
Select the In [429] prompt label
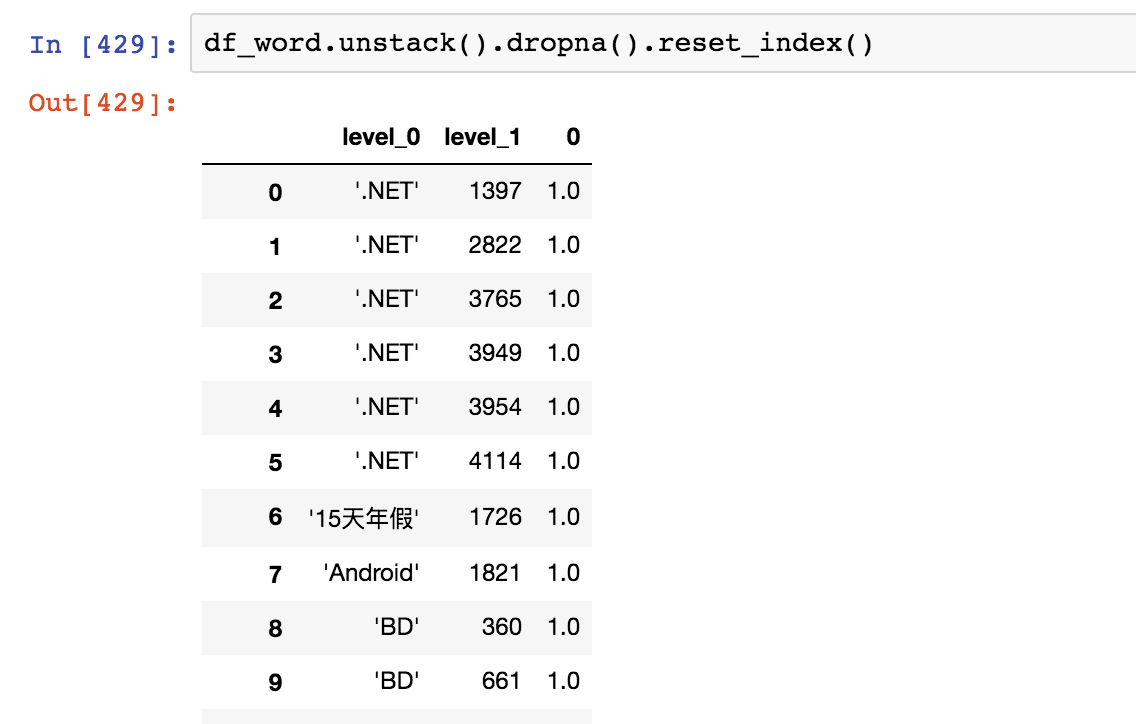click(103, 45)
